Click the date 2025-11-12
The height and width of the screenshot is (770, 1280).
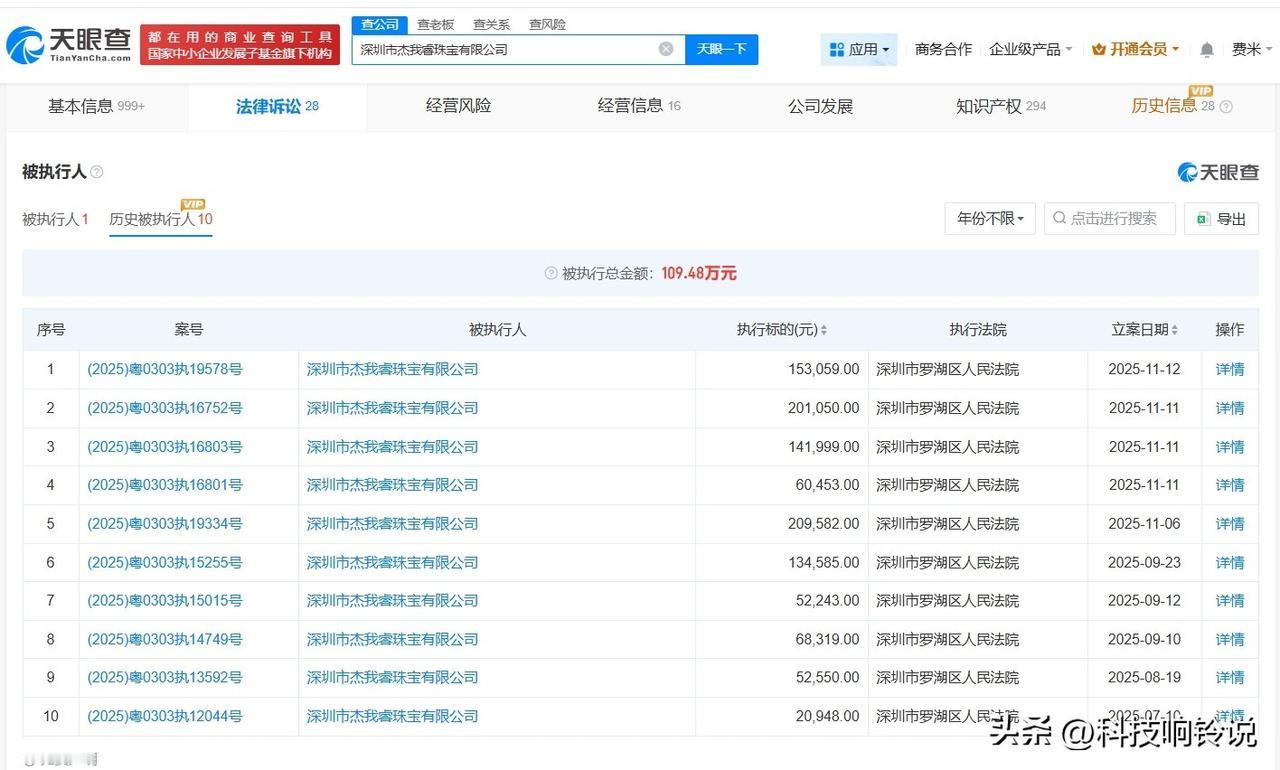coord(1144,369)
